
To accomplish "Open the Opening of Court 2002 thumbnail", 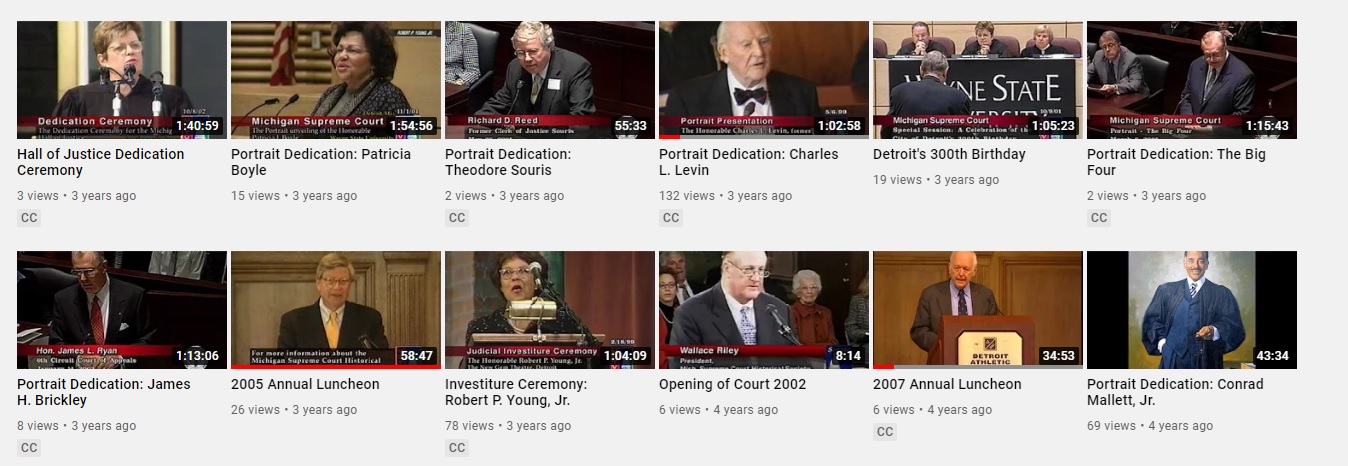I will [764, 310].
